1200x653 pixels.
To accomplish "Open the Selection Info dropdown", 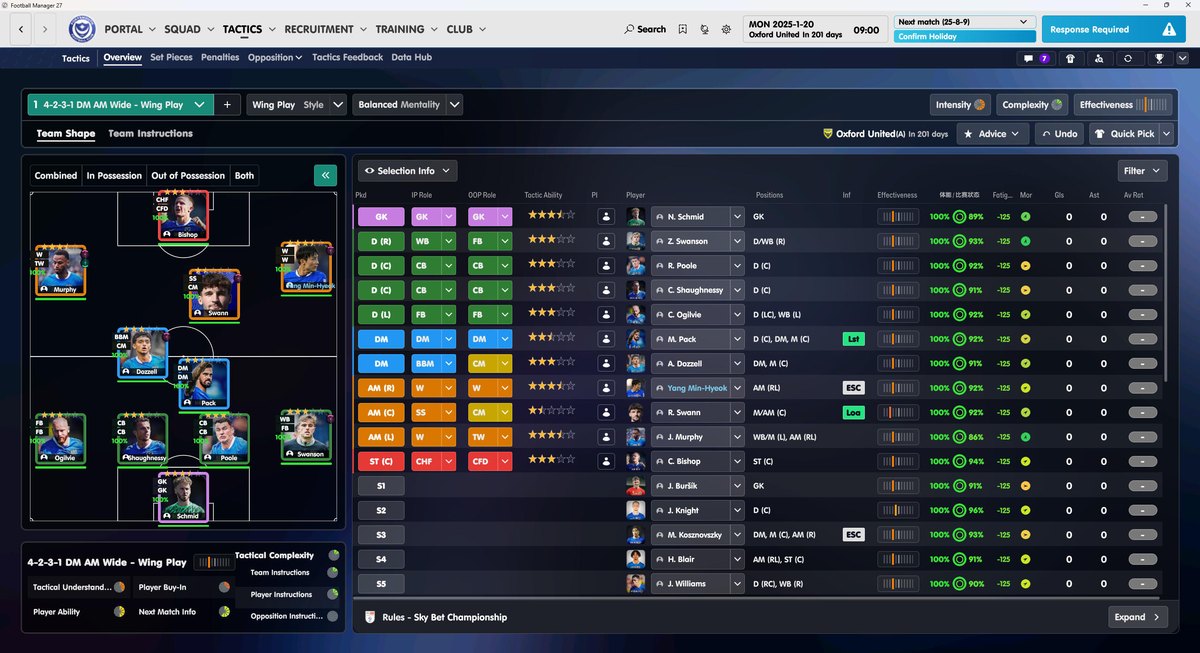I will pyautogui.click(x=408, y=171).
